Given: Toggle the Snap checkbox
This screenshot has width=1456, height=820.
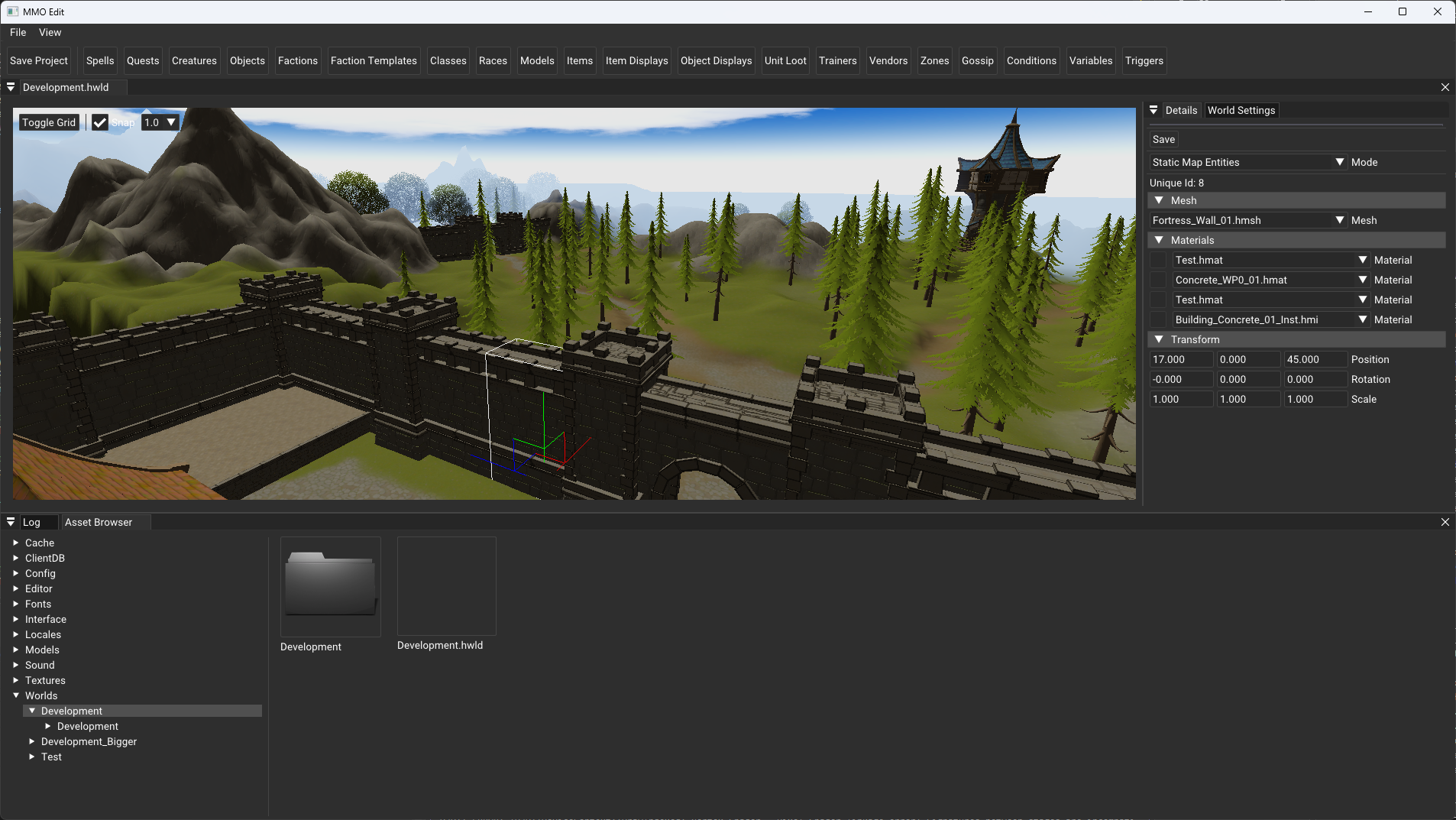Looking at the screenshot, I should coord(100,122).
